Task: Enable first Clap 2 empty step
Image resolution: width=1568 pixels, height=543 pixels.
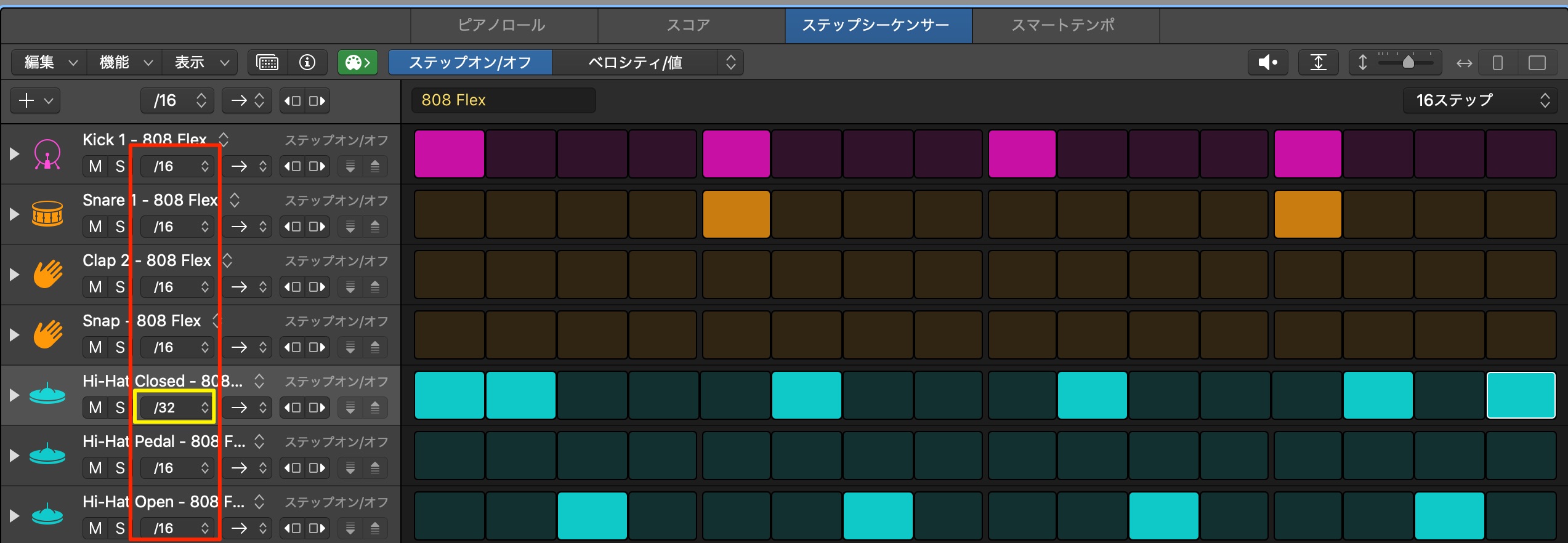Action: point(450,275)
